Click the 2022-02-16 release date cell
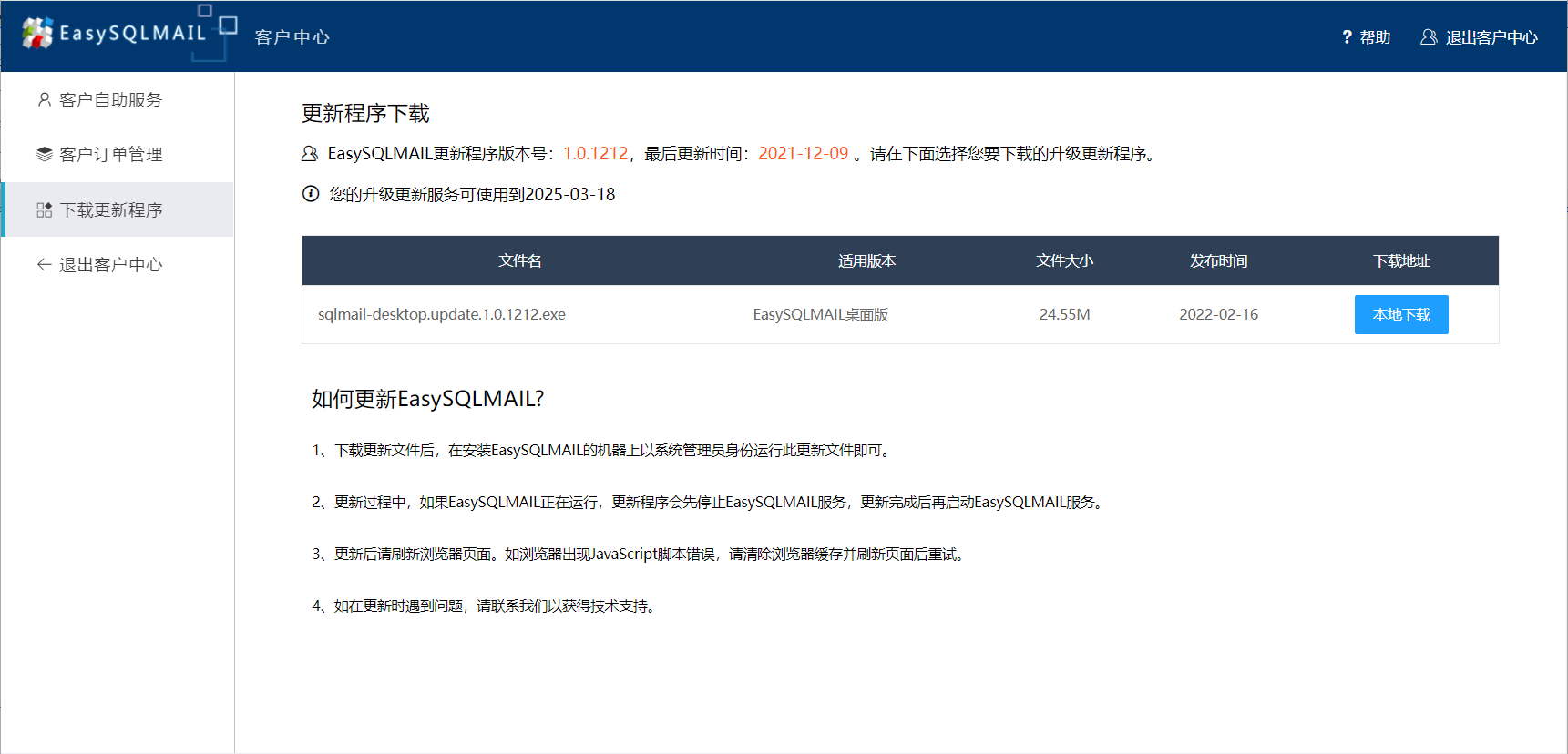Screen dimensions: 1568x754 (x=1218, y=314)
